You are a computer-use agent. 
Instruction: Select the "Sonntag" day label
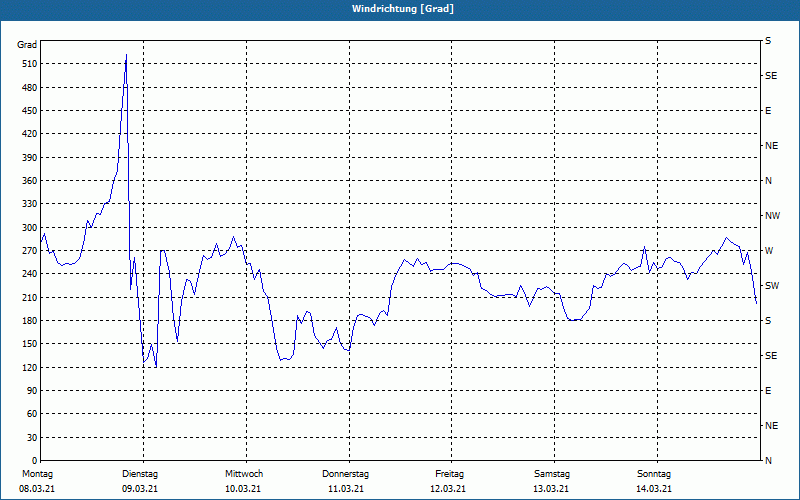(654, 474)
